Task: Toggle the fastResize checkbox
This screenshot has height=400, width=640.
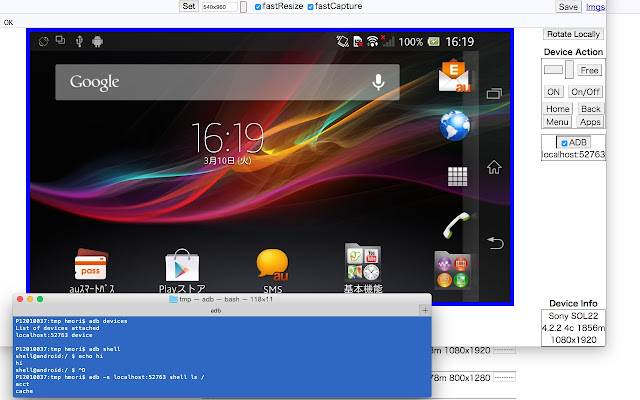Action: click(x=258, y=7)
